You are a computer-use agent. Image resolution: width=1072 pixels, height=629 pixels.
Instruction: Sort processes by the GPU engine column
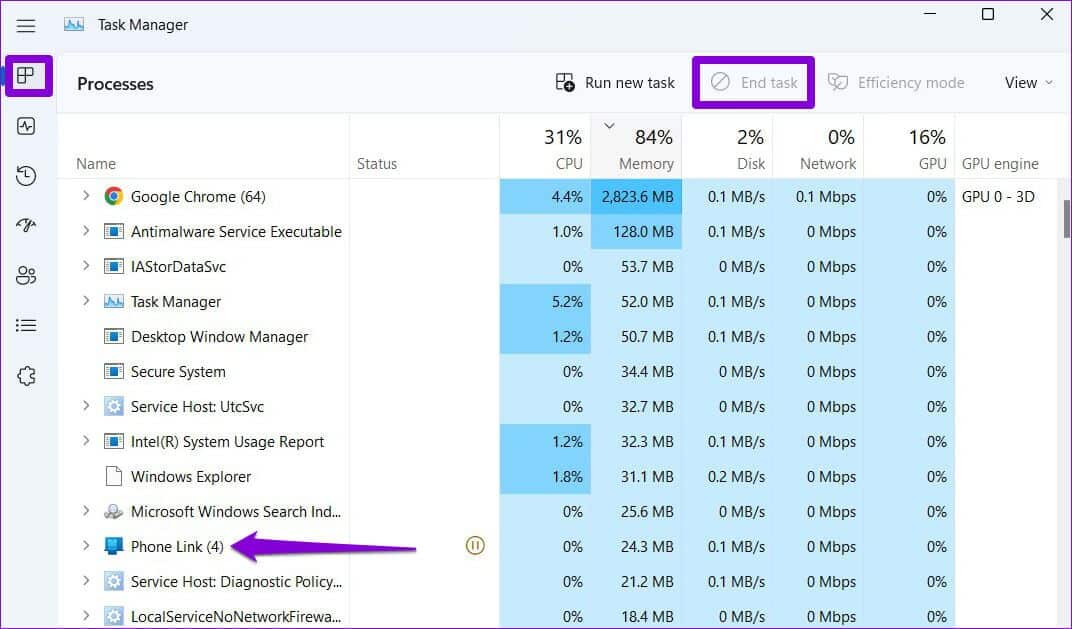point(1000,163)
